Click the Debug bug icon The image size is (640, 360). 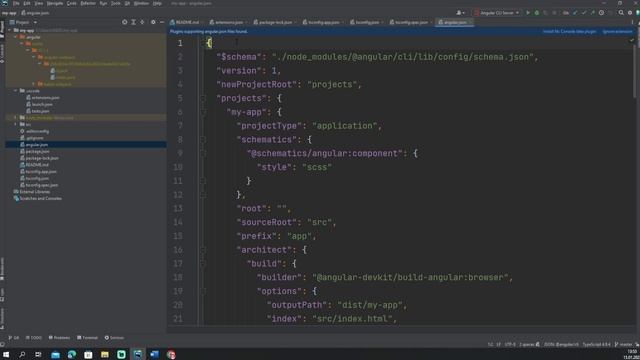coord(537,13)
